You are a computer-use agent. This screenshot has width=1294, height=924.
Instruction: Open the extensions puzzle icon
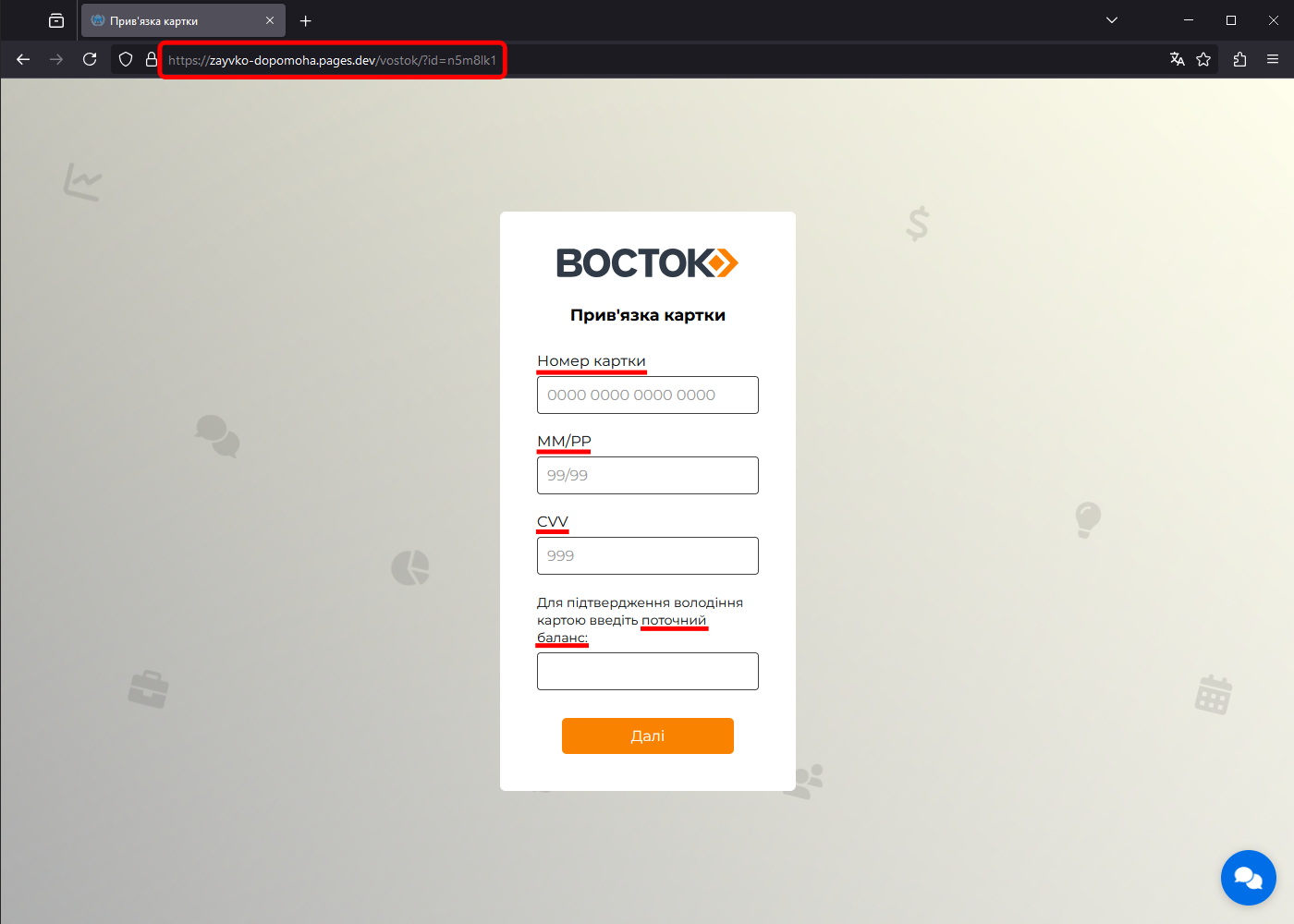coord(1239,59)
